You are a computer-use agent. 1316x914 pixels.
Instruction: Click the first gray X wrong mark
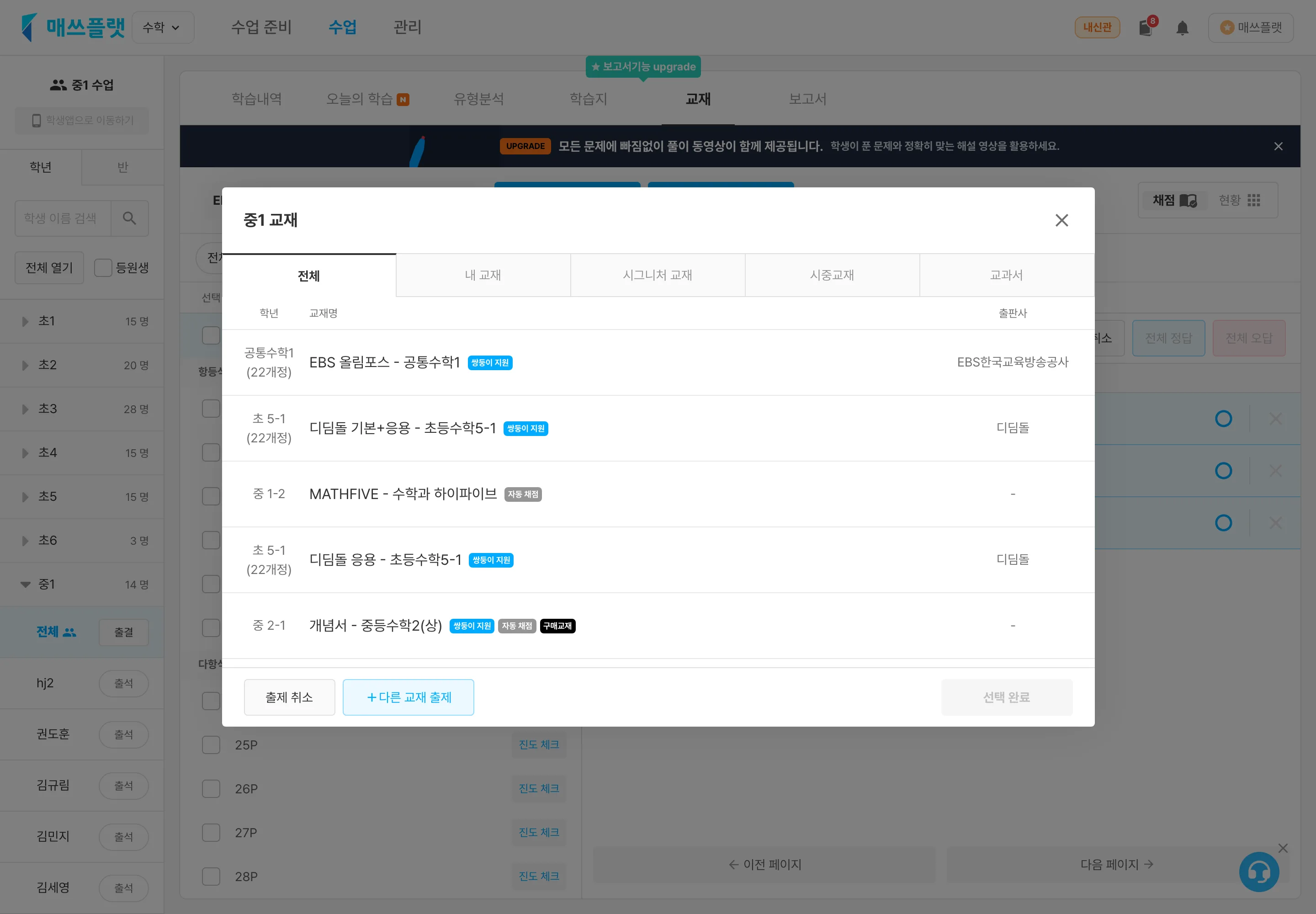pyautogui.click(x=1275, y=419)
